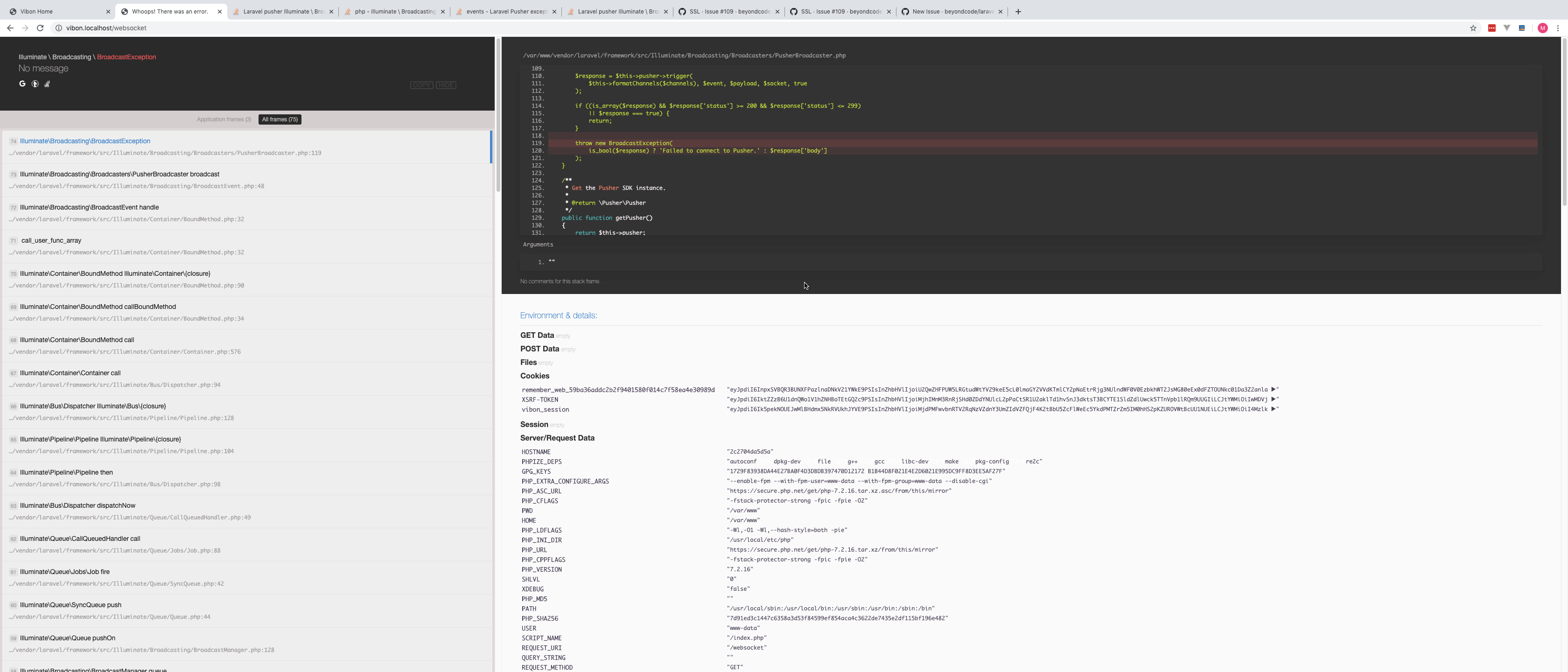Click the details pane vertical scrollbar
1568x672 pixels.
[1564, 122]
